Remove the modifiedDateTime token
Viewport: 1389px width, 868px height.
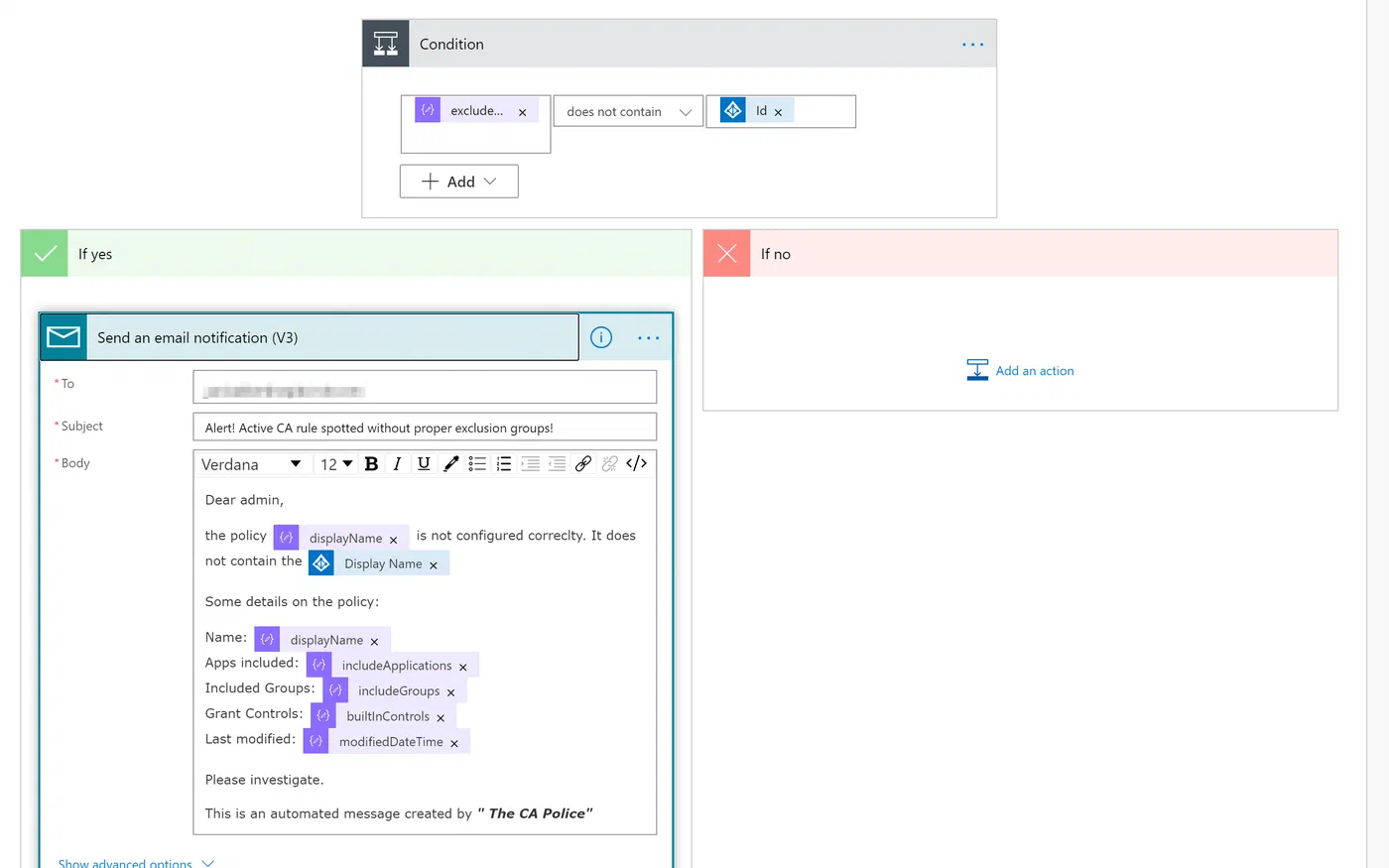click(454, 744)
